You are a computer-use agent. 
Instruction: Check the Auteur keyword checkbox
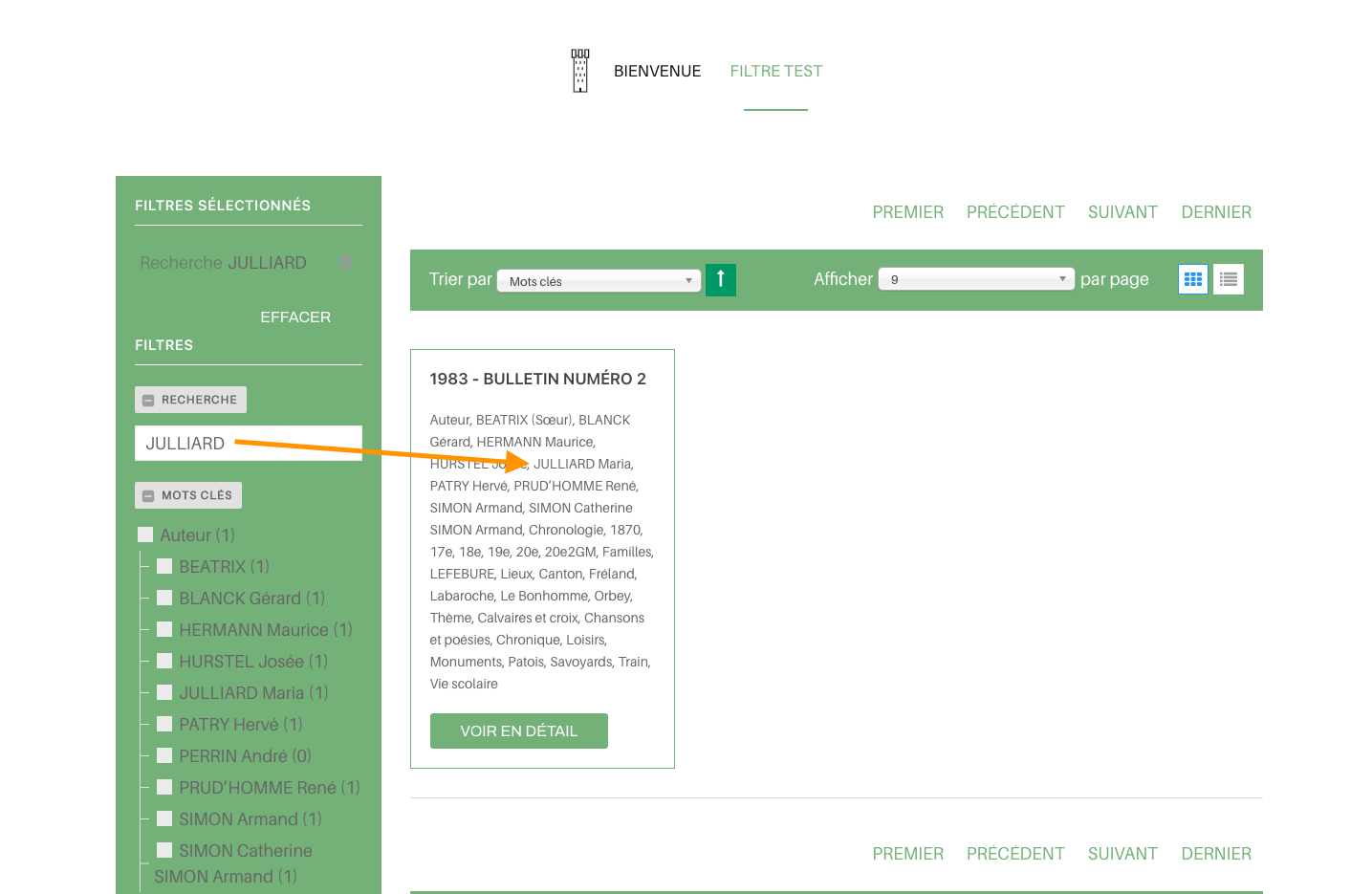pos(145,534)
